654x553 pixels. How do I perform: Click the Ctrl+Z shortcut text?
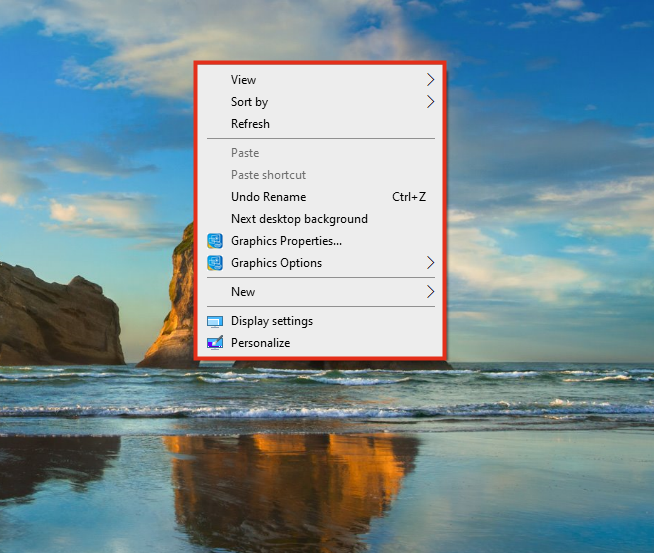(409, 197)
